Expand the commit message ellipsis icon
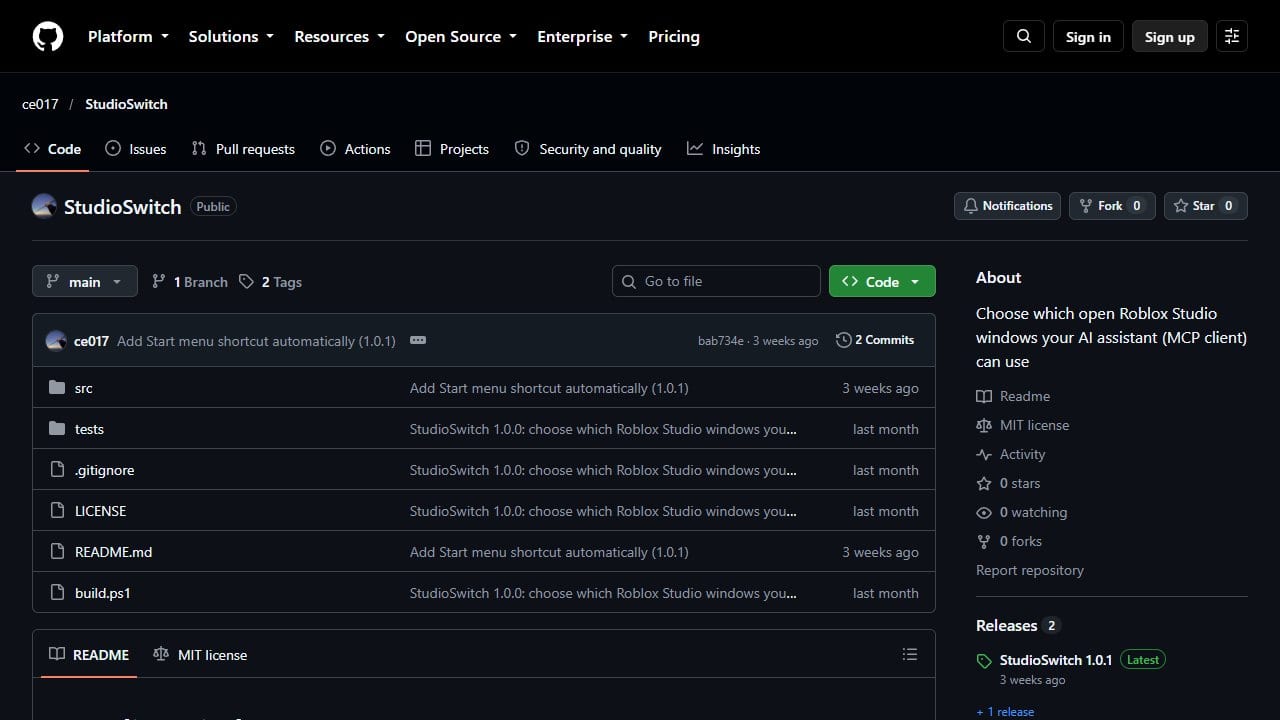 point(418,340)
